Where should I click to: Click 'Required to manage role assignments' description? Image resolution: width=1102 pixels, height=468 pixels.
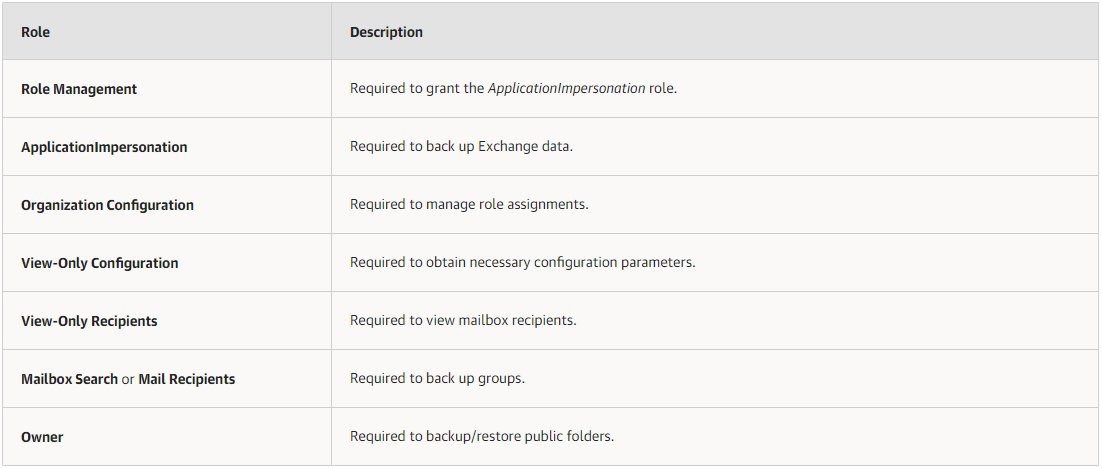469,205
